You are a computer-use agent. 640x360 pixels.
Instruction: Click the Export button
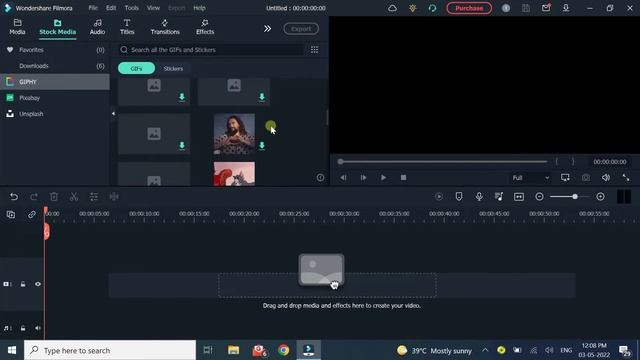(x=301, y=29)
